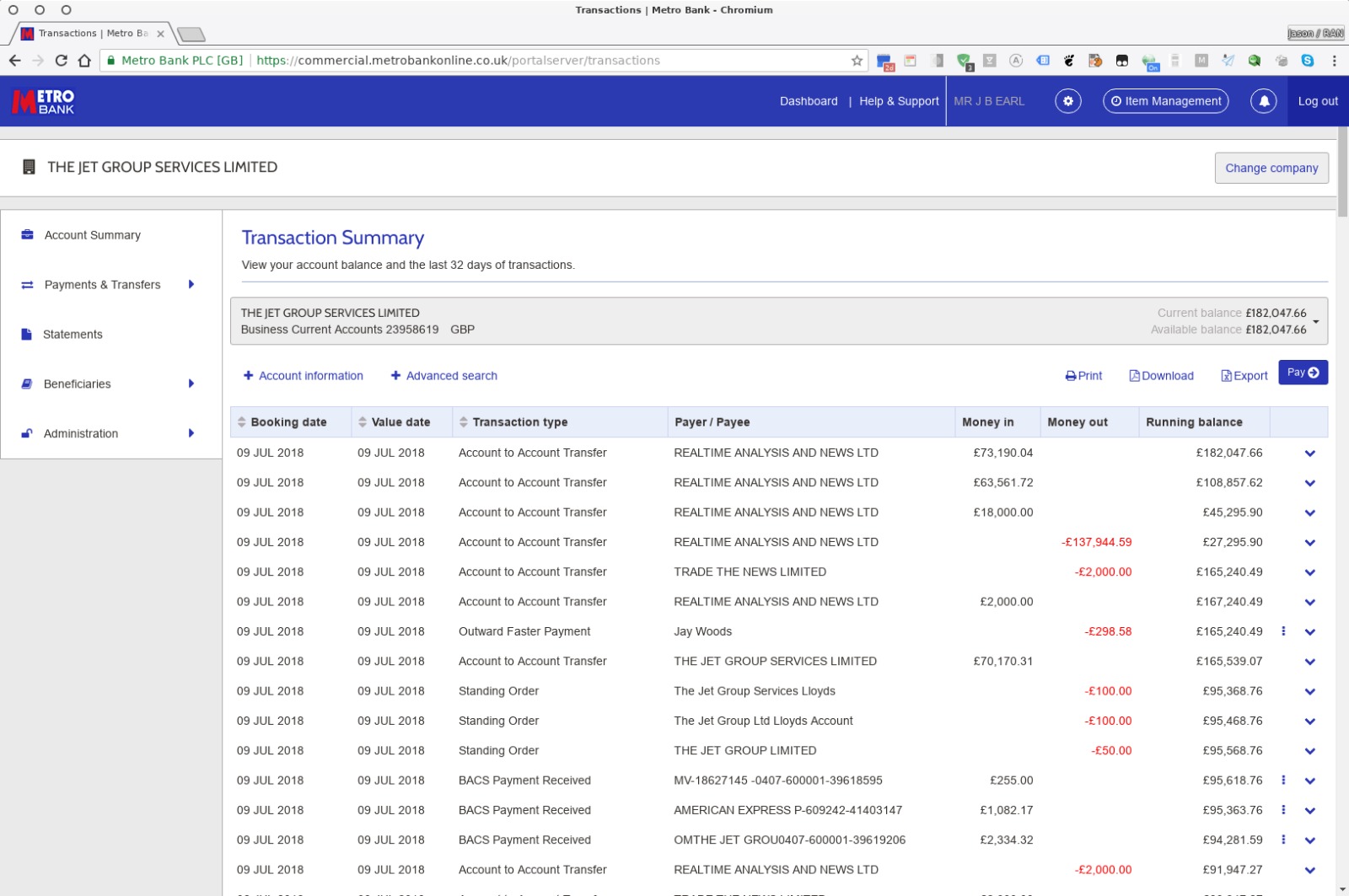Open notifications bell icon
Image resolution: width=1349 pixels, height=896 pixels.
click(1264, 101)
